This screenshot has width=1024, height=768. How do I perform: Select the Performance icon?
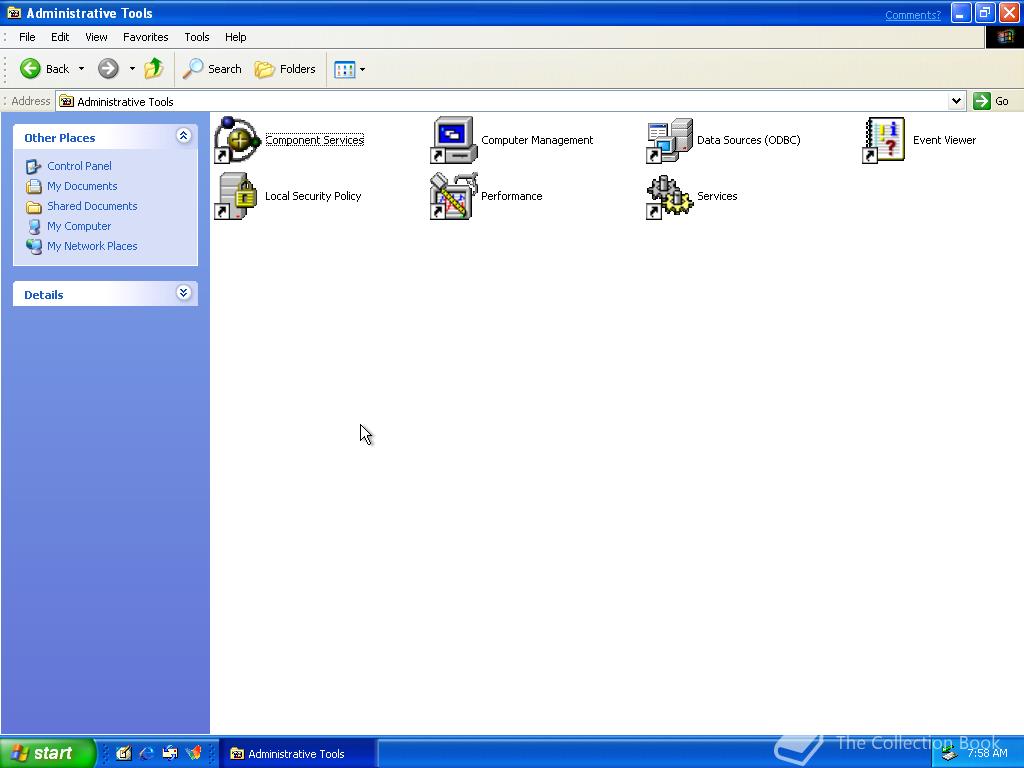click(x=453, y=196)
